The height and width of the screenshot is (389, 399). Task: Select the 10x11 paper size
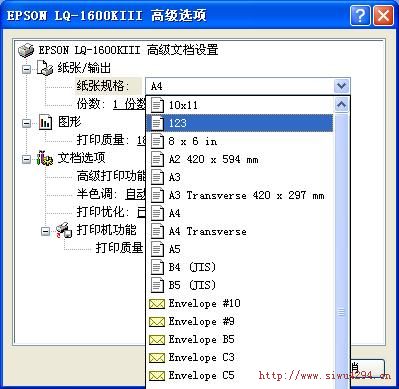[239, 105]
